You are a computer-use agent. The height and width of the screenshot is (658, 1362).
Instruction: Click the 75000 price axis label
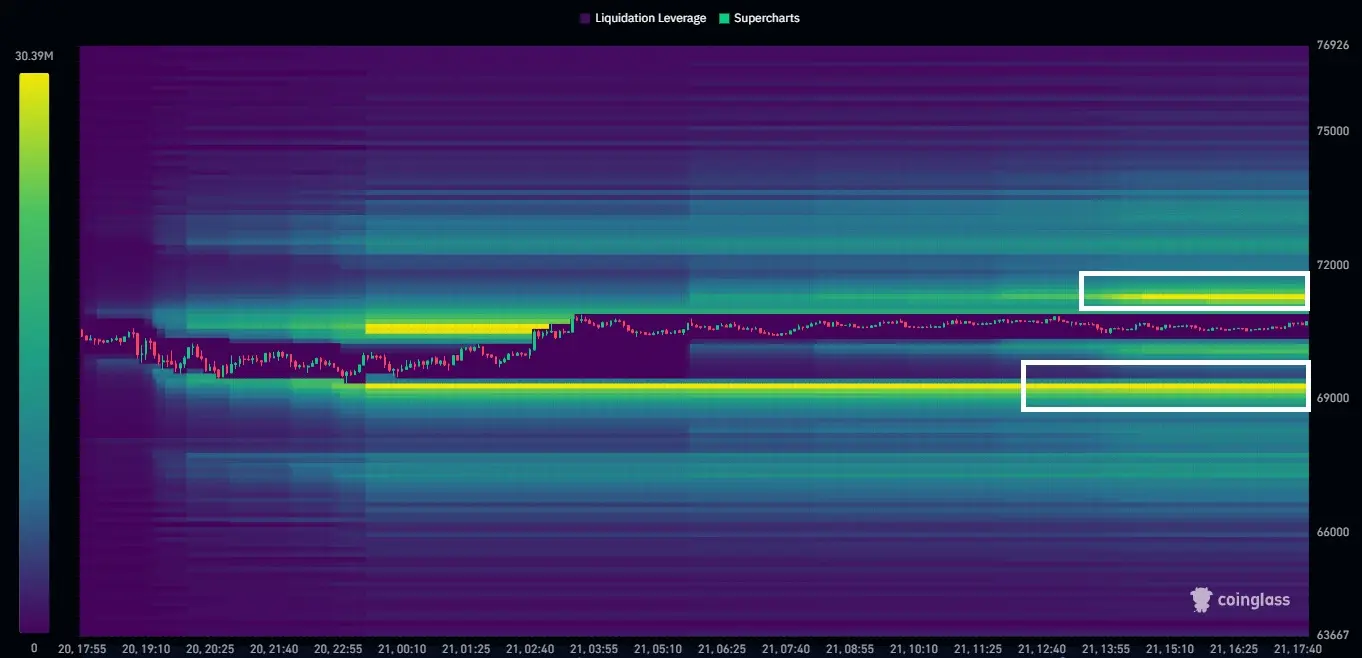1331,131
